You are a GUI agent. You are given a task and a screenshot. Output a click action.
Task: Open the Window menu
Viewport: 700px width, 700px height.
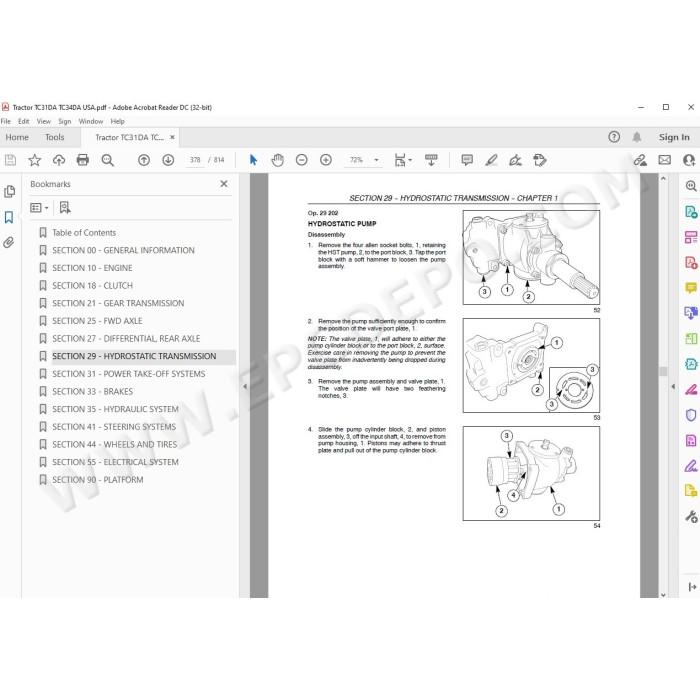[91, 121]
